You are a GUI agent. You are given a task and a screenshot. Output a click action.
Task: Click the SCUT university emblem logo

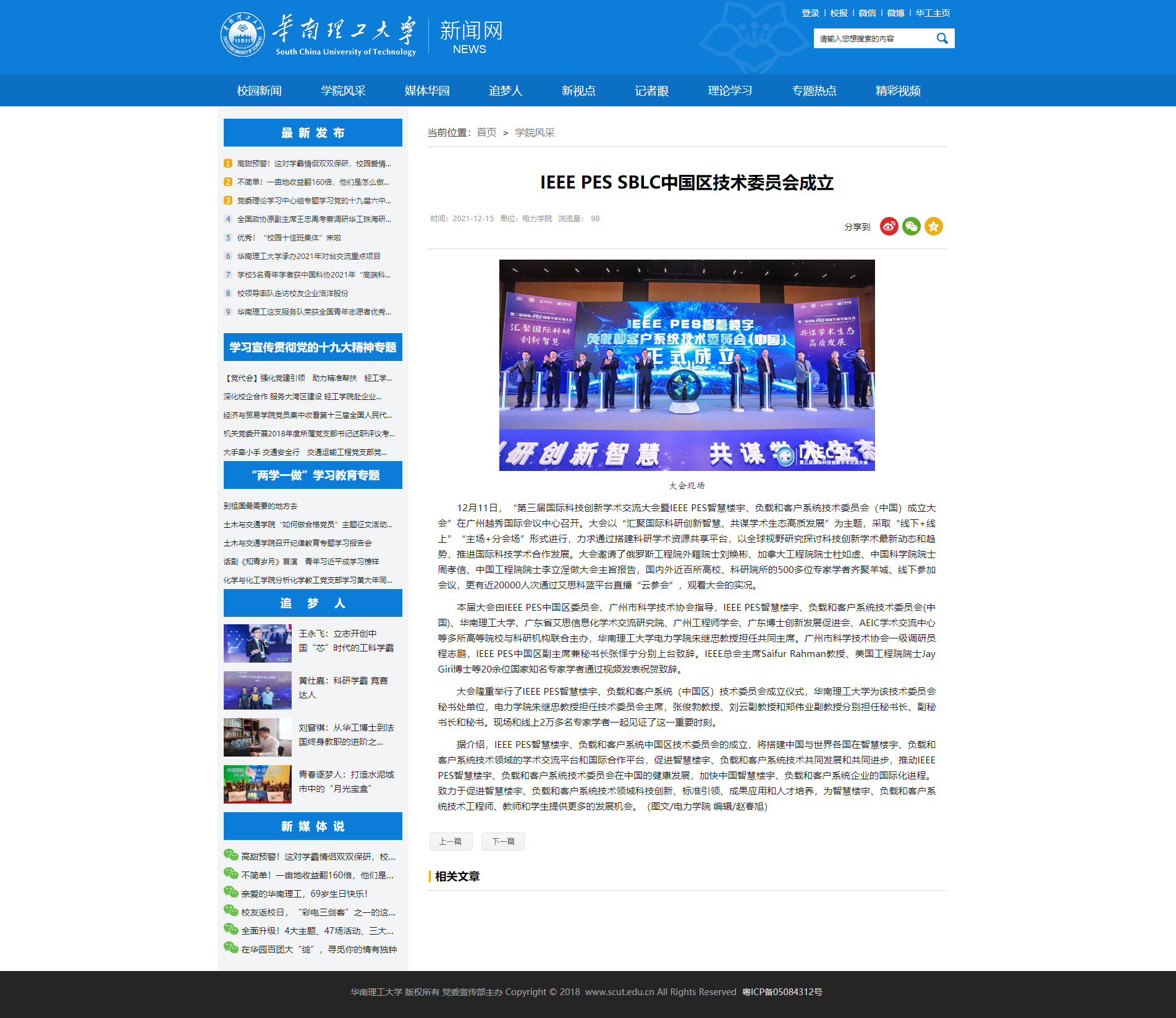click(242, 35)
